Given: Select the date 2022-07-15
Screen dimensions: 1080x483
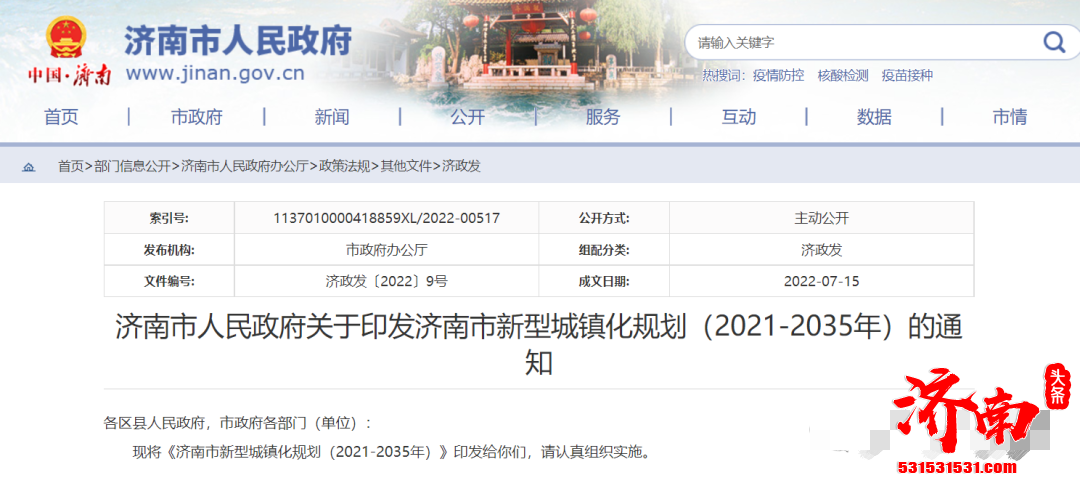Looking at the screenshot, I should coord(822,281).
